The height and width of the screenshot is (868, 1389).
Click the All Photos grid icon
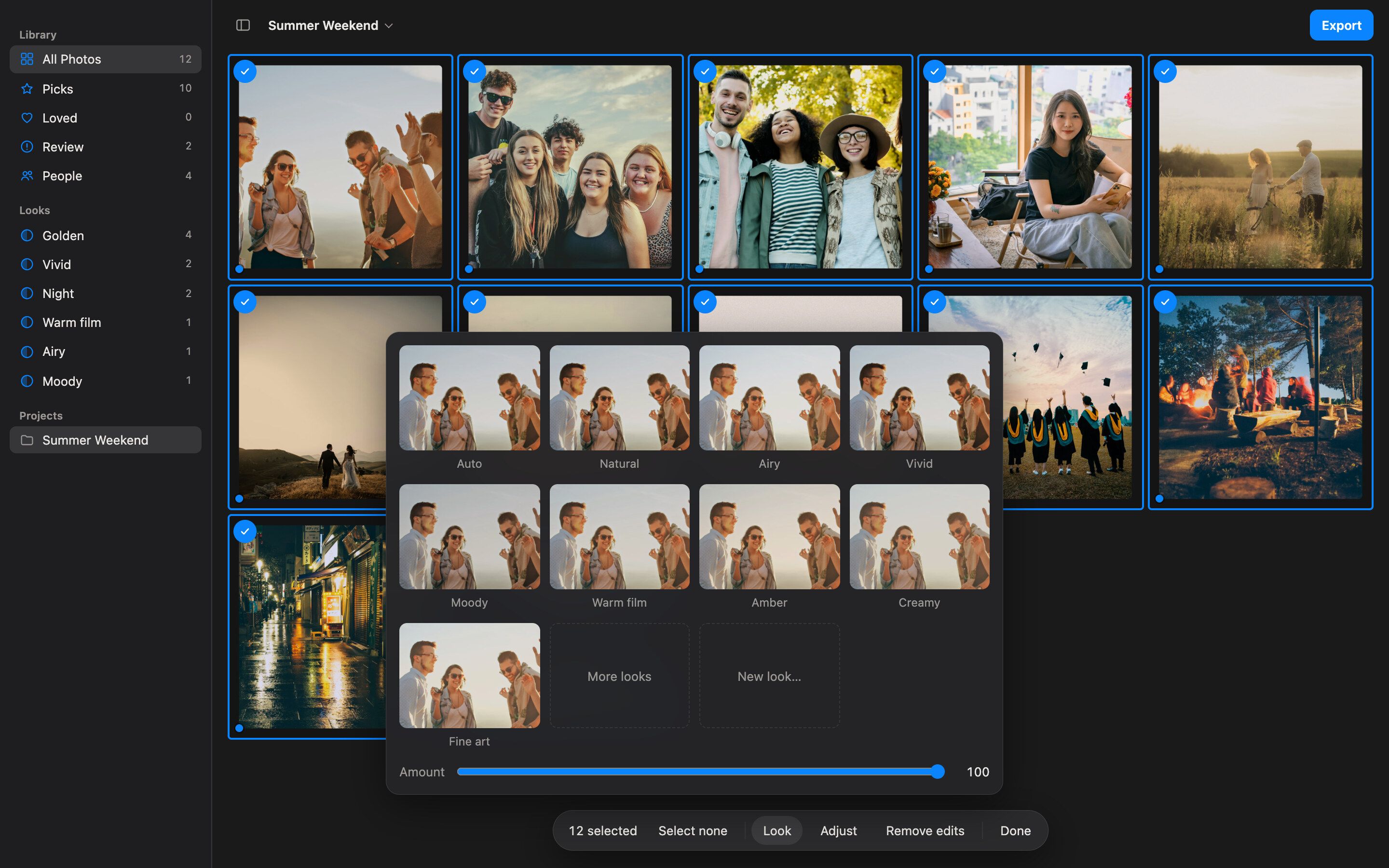(27, 59)
